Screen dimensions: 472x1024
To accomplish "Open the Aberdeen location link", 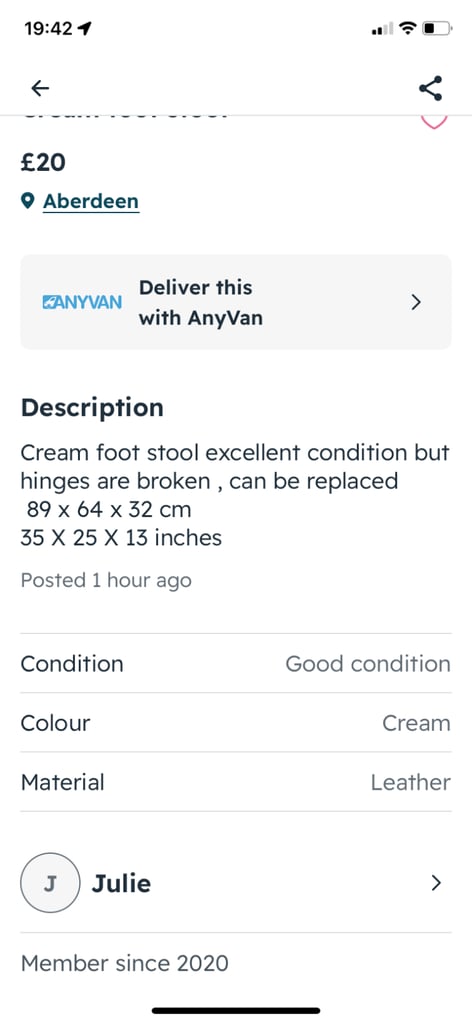I will [x=91, y=201].
